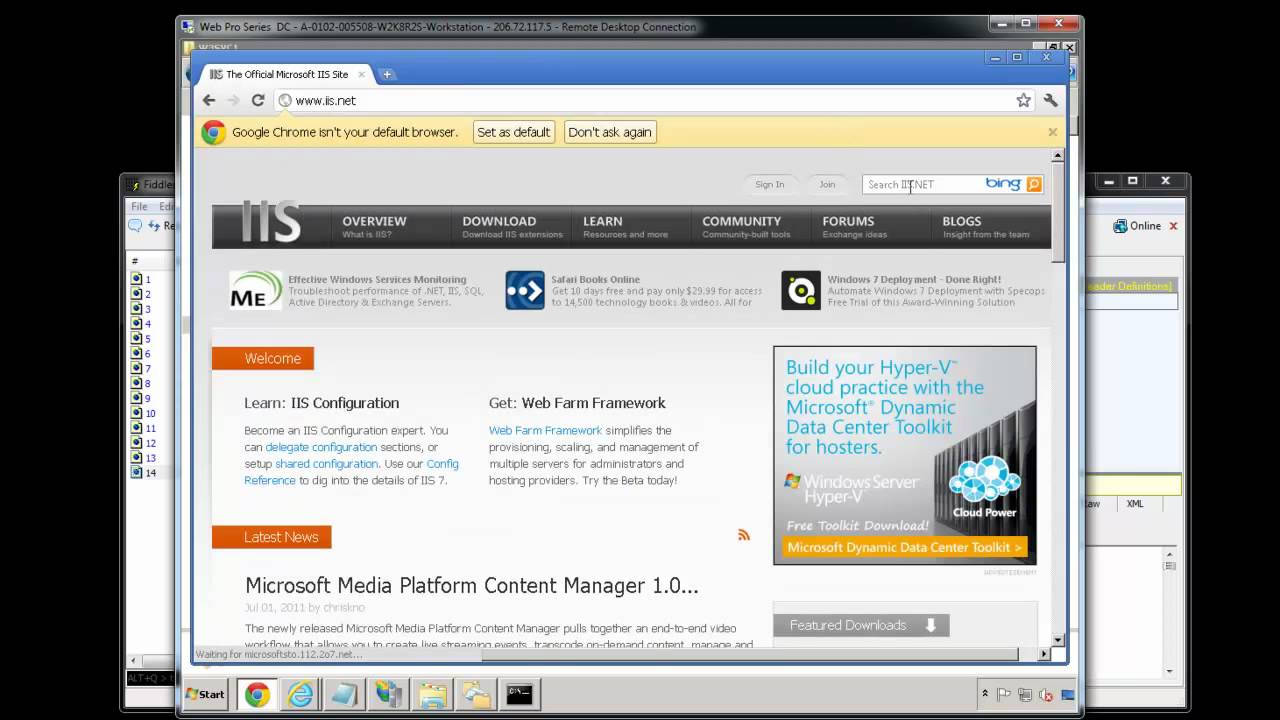
Task: Open the FORUMS navigation menu
Action: 854,226
